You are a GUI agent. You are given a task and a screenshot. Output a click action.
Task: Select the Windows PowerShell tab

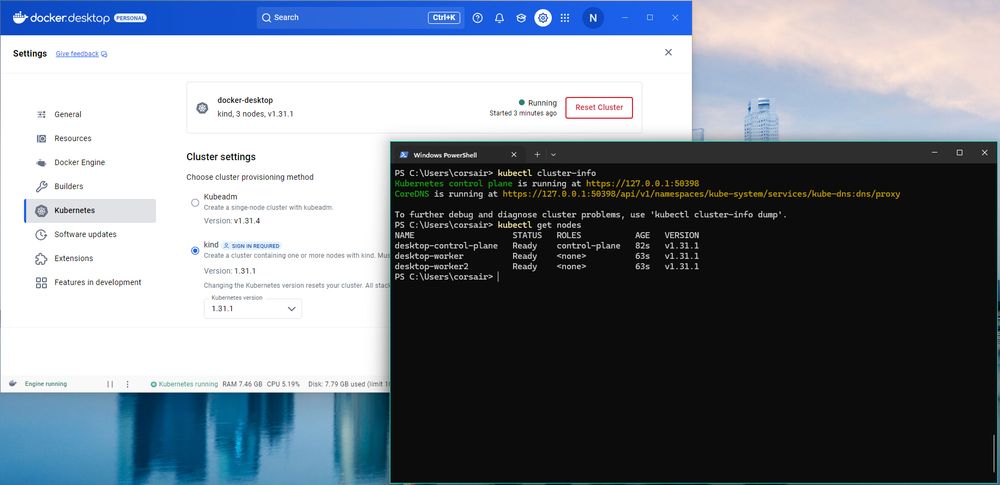point(458,154)
